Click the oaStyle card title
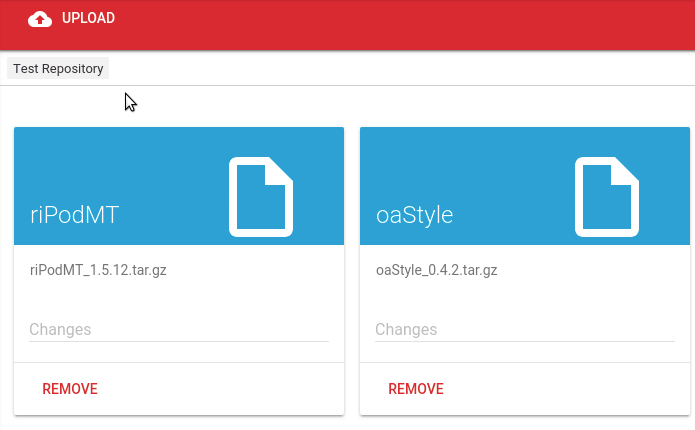Screen dimensions: 695x430 [x=414, y=215]
